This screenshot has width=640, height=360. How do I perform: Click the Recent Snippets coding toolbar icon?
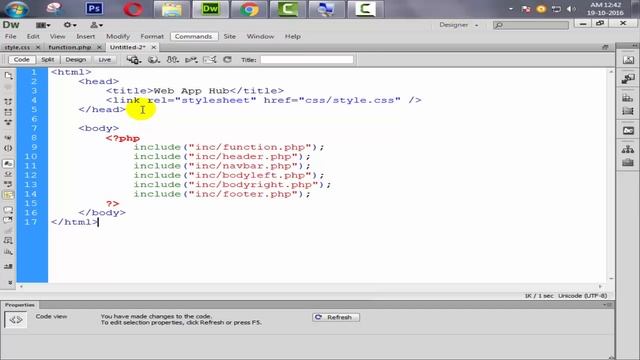(x=8, y=241)
